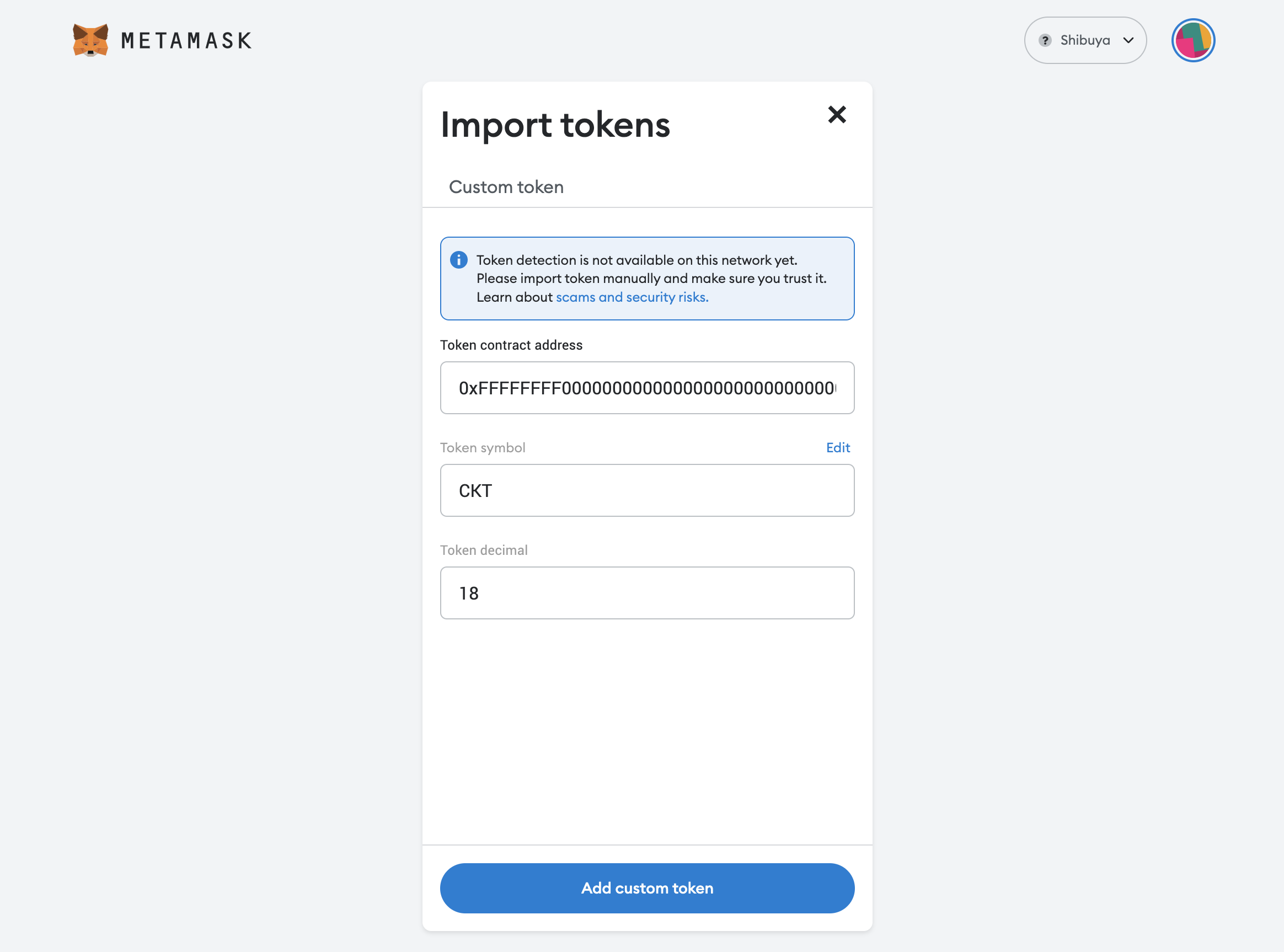
Task: Open the account avatar menu
Action: [1192, 40]
